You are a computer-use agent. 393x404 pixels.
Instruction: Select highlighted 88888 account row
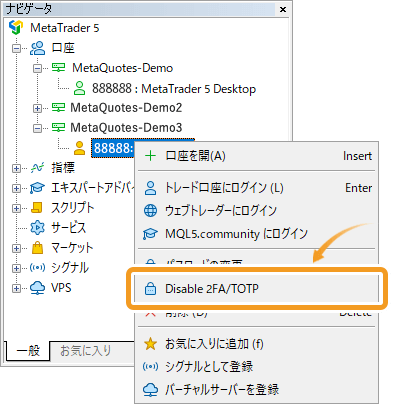[113, 148]
